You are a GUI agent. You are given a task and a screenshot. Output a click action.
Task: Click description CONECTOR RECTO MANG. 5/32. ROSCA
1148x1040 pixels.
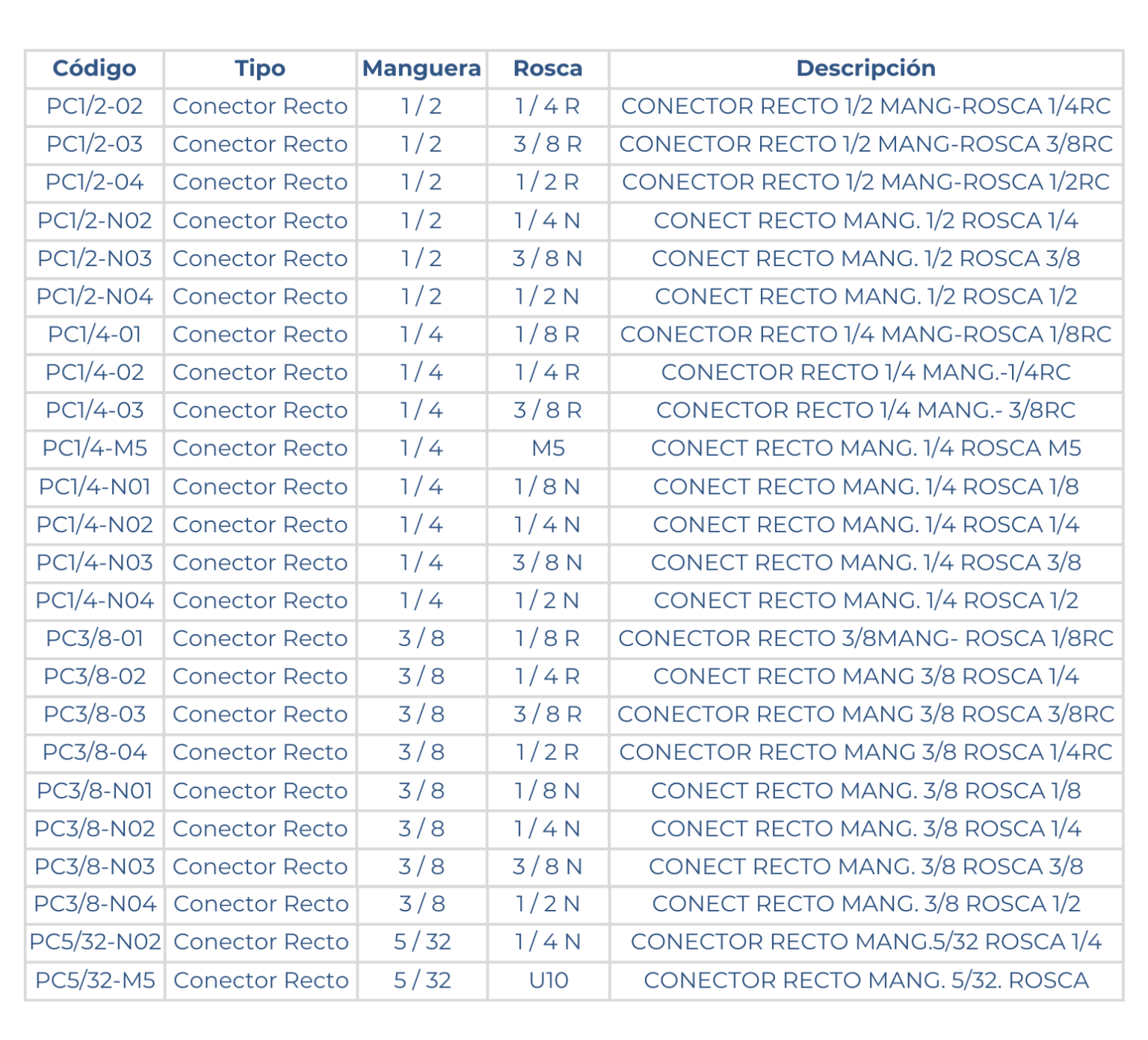pyautogui.click(x=865, y=980)
